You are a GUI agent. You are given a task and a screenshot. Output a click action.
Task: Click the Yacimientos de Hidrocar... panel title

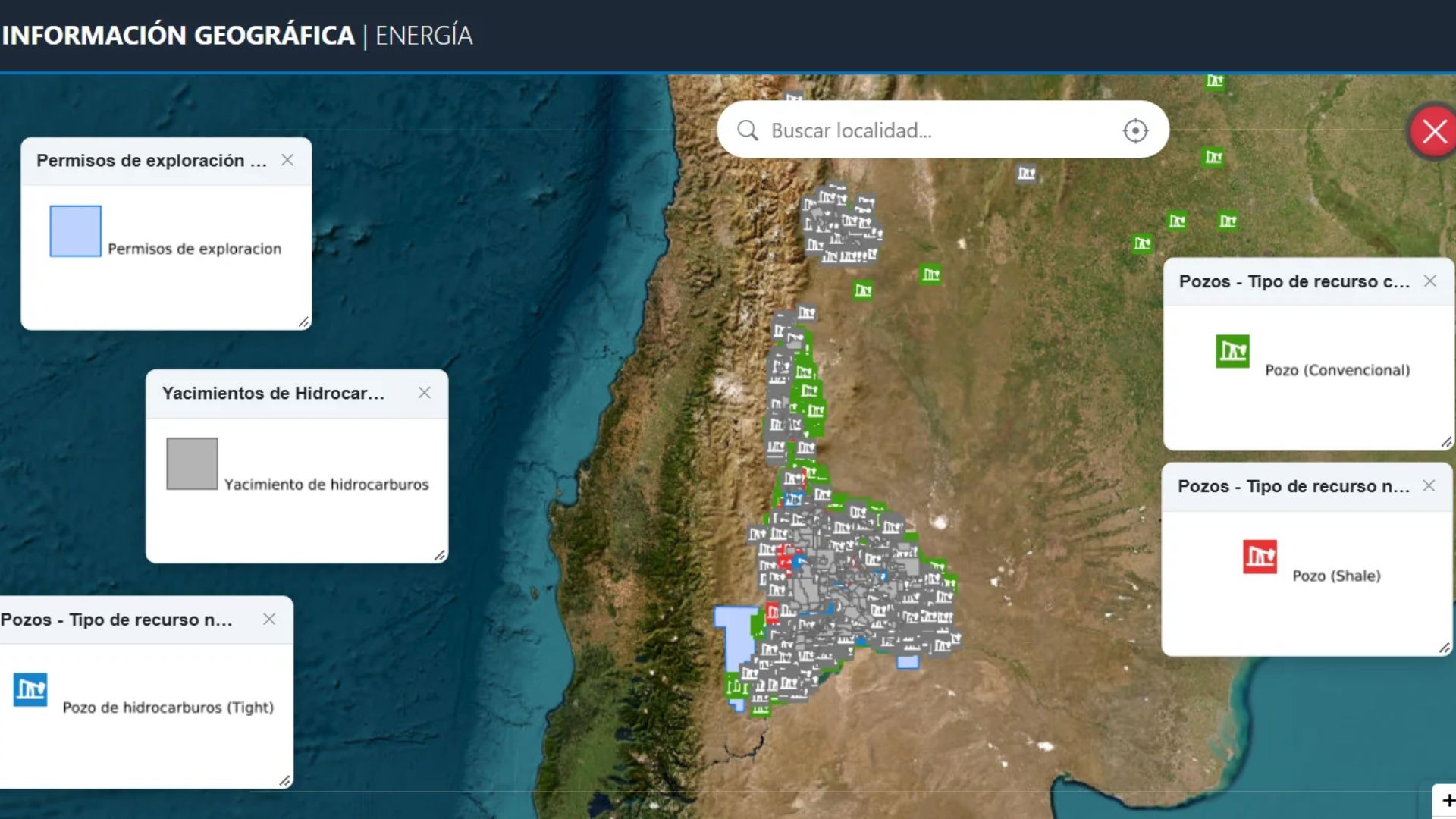tap(273, 393)
